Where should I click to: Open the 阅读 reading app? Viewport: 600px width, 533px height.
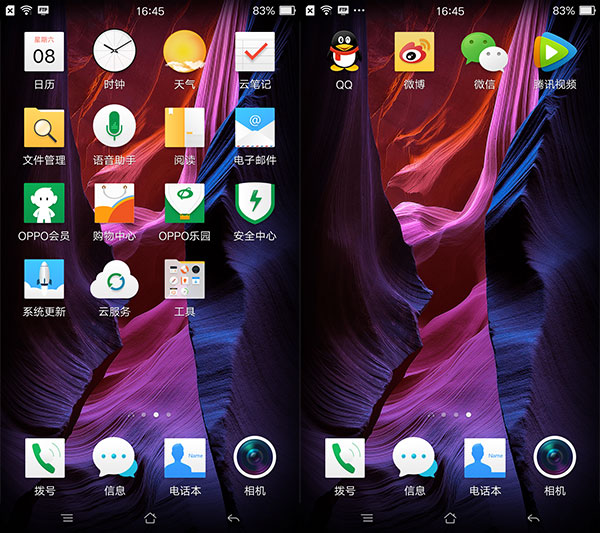[x=184, y=127]
